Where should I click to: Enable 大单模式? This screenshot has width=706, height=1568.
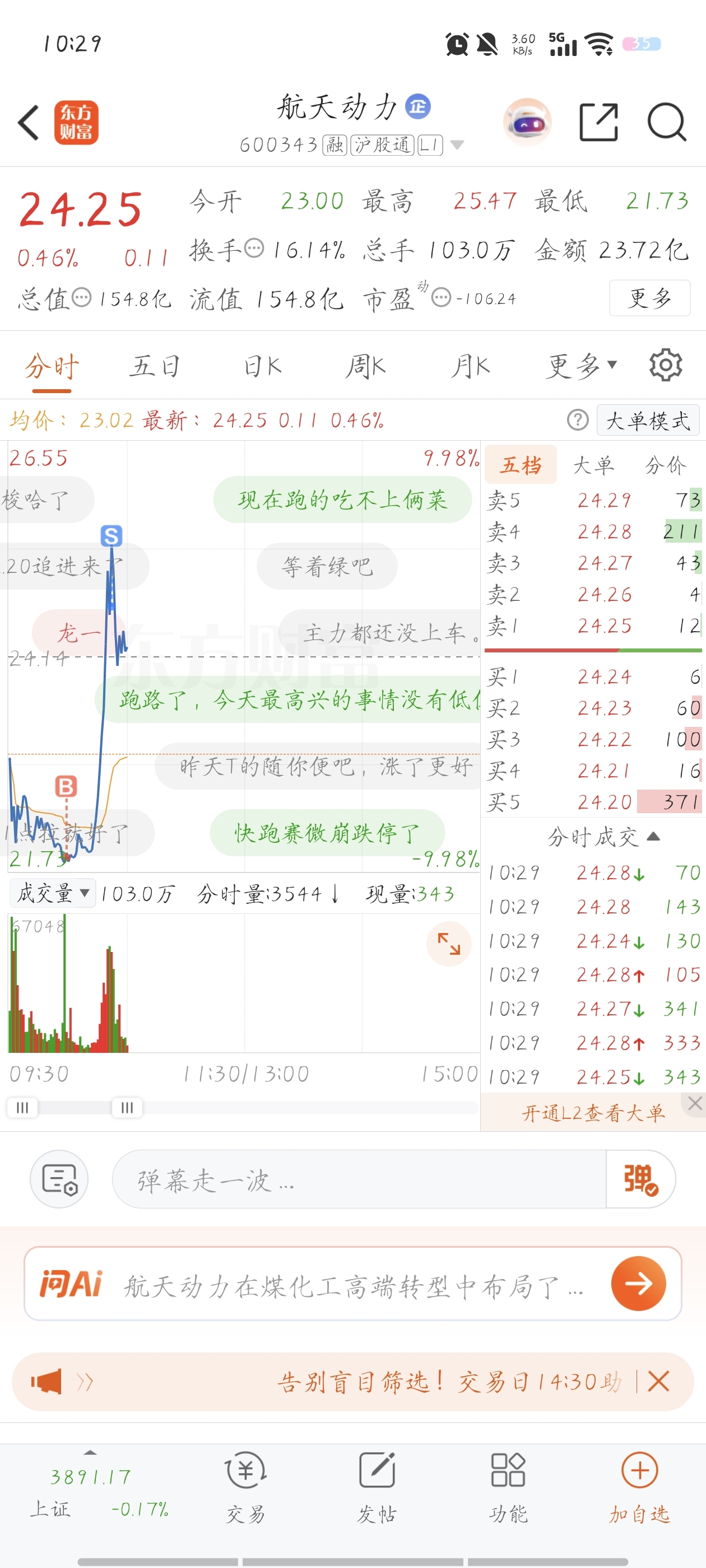pyautogui.click(x=648, y=420)
